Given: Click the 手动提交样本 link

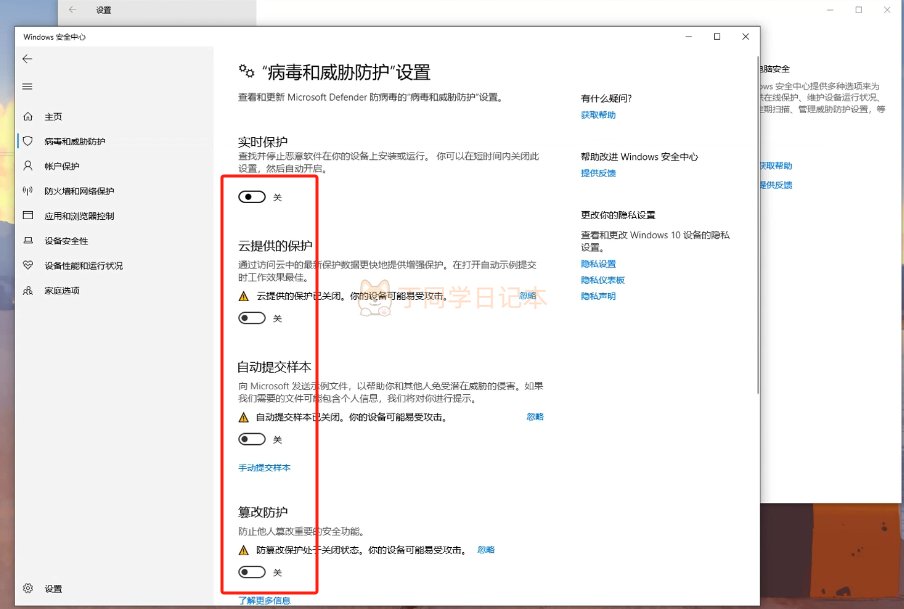Looking at the screenshot, I should point(264,468).
